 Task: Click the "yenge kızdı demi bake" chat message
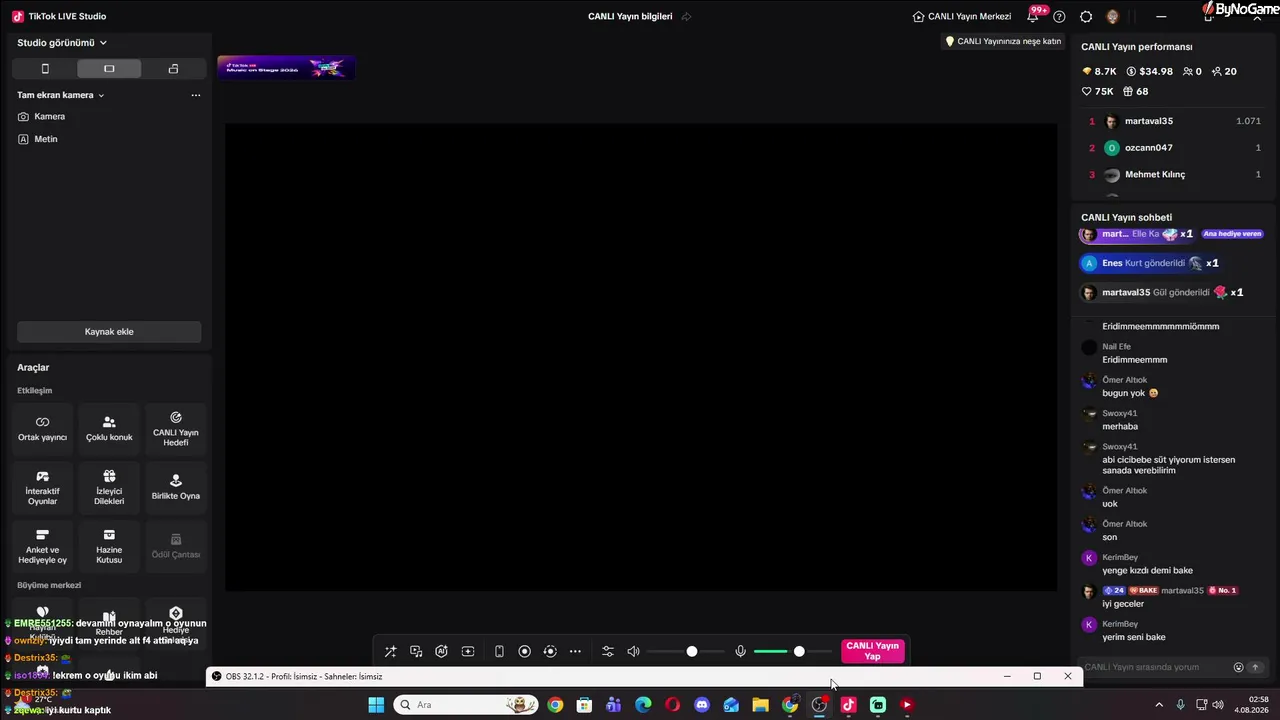(x=1148, y=570)
